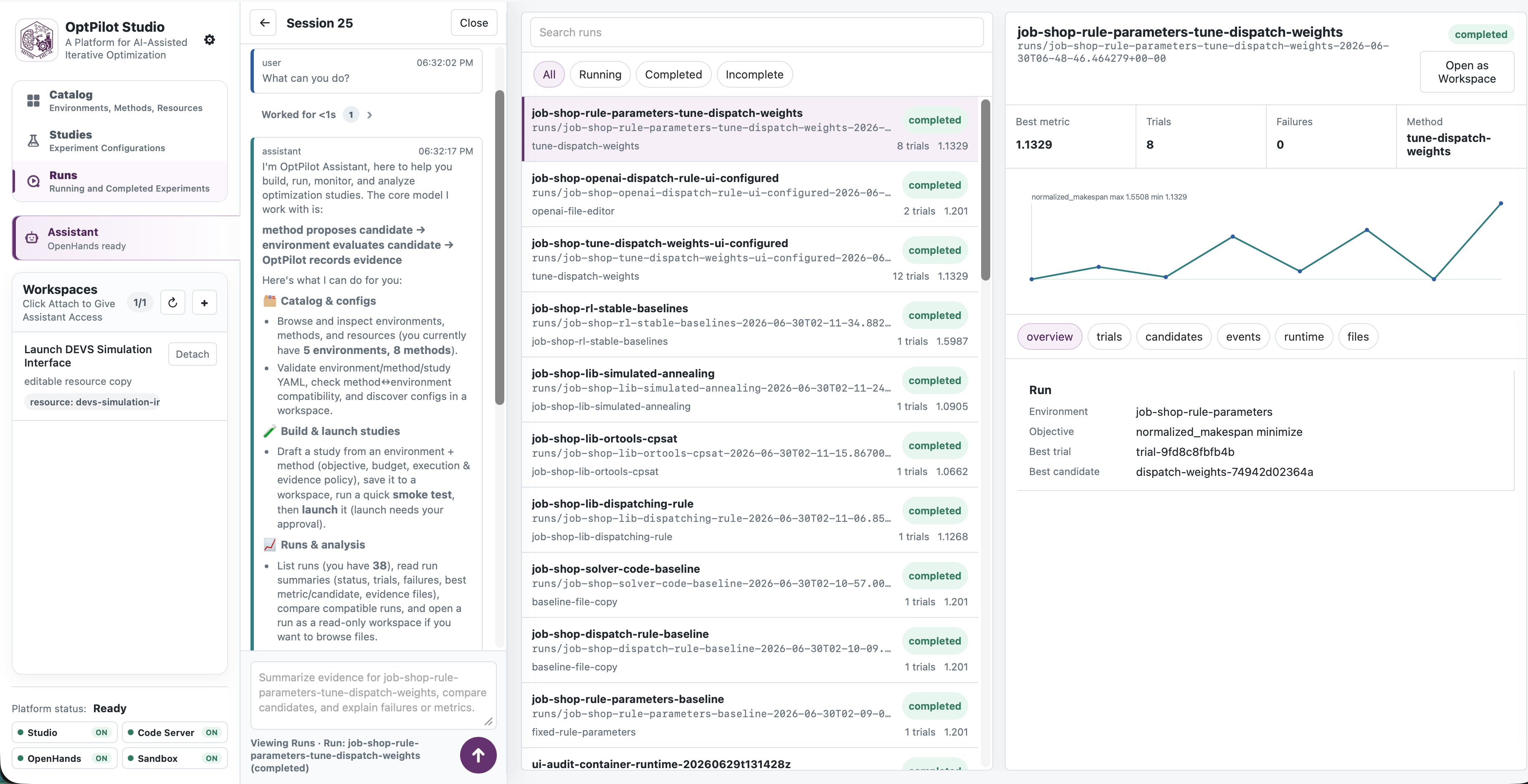Click the Method value tune-dispatch-weights
This screenshot has width=1528, height=784.
(x=1448, y=144)
